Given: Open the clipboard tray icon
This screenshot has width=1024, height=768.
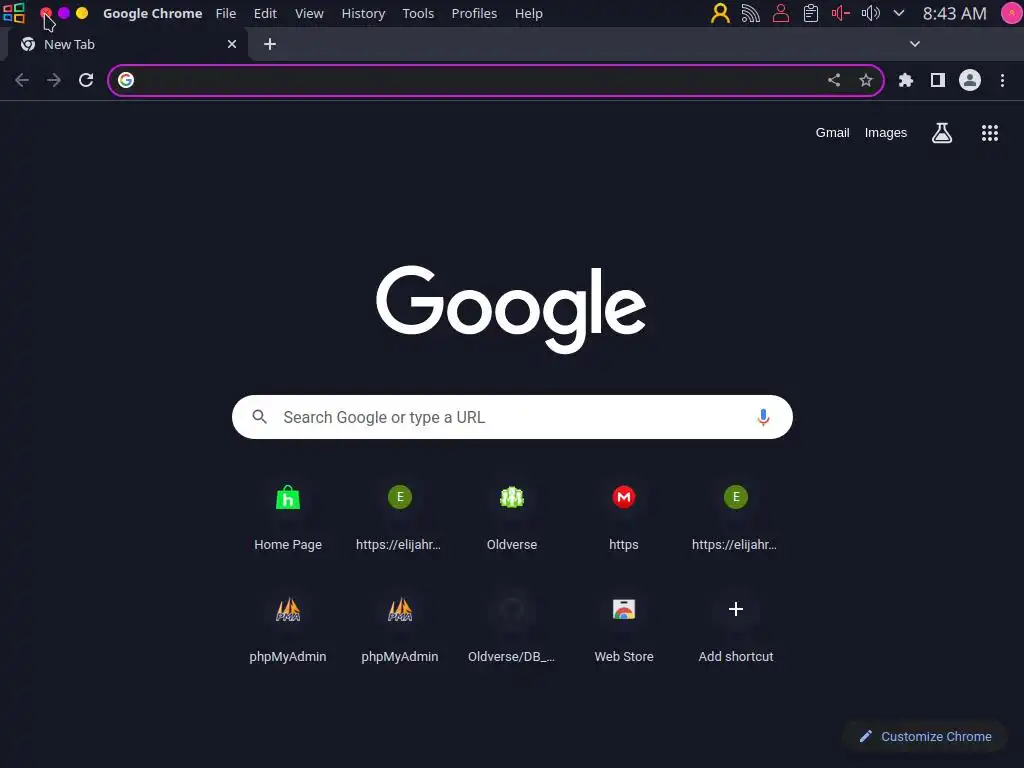Looking at the screenshot, I should (x=810, y=13).
